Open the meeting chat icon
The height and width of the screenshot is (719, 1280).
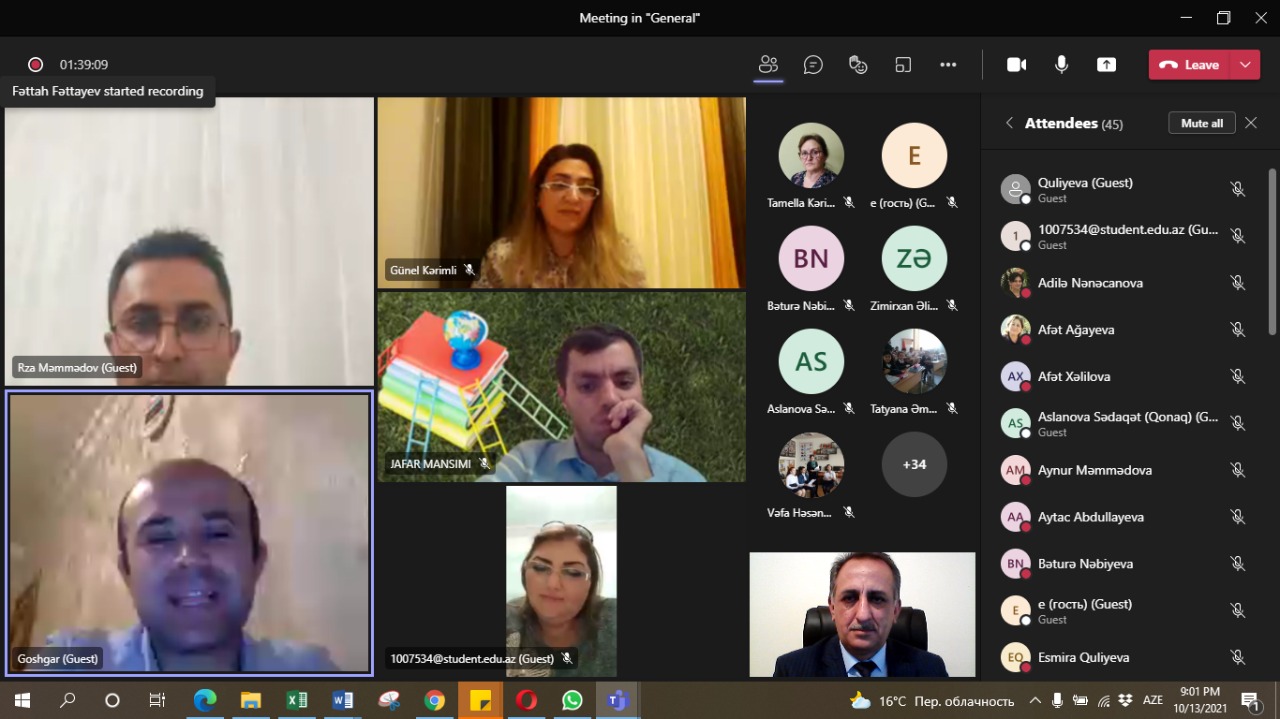pyautogui.click(x=813, y=65)
